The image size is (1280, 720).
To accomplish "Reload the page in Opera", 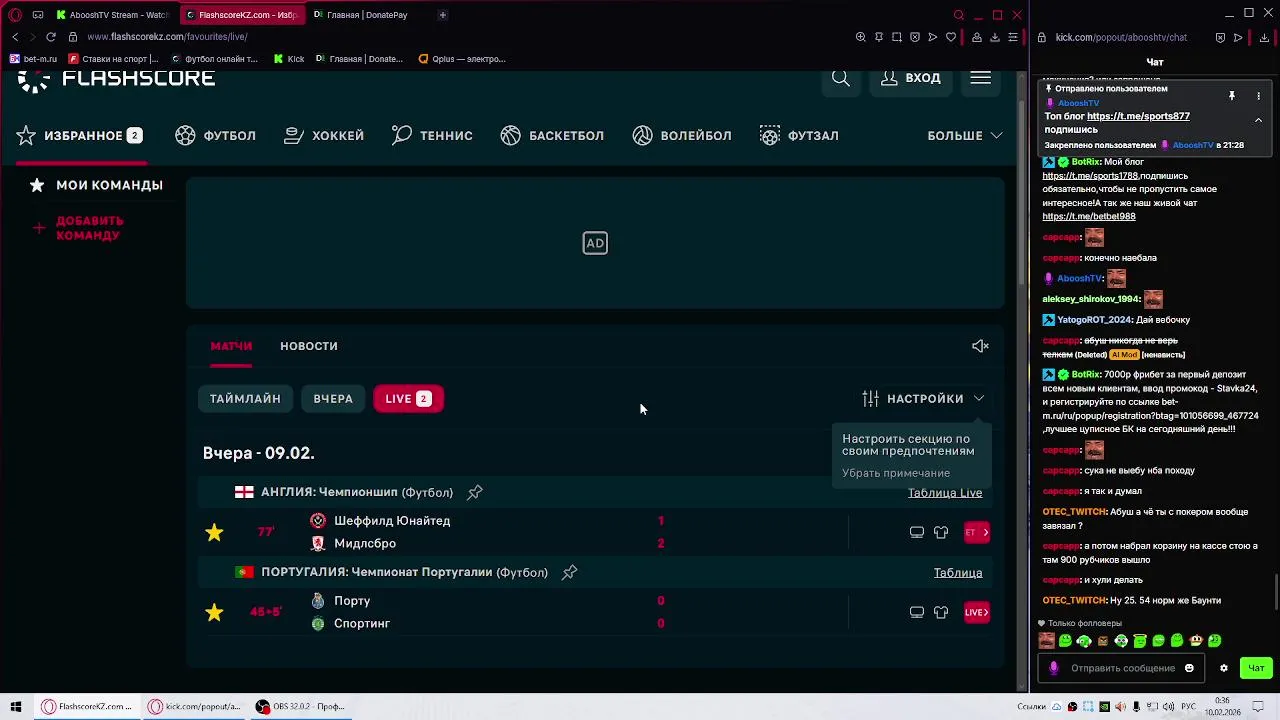I will [x=50, y=37].
